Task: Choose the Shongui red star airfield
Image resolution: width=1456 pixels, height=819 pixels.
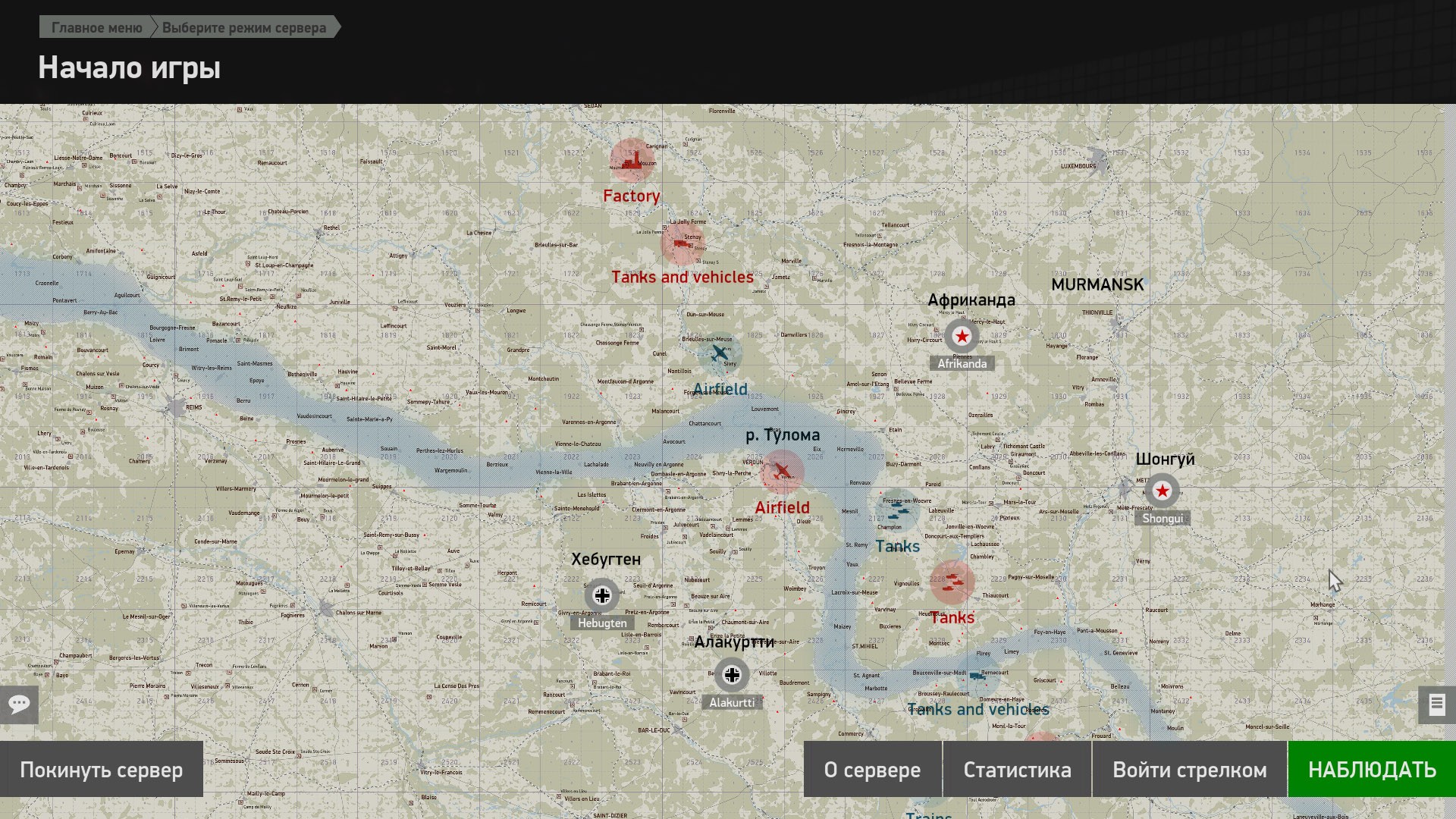Action: point(1162,491)
